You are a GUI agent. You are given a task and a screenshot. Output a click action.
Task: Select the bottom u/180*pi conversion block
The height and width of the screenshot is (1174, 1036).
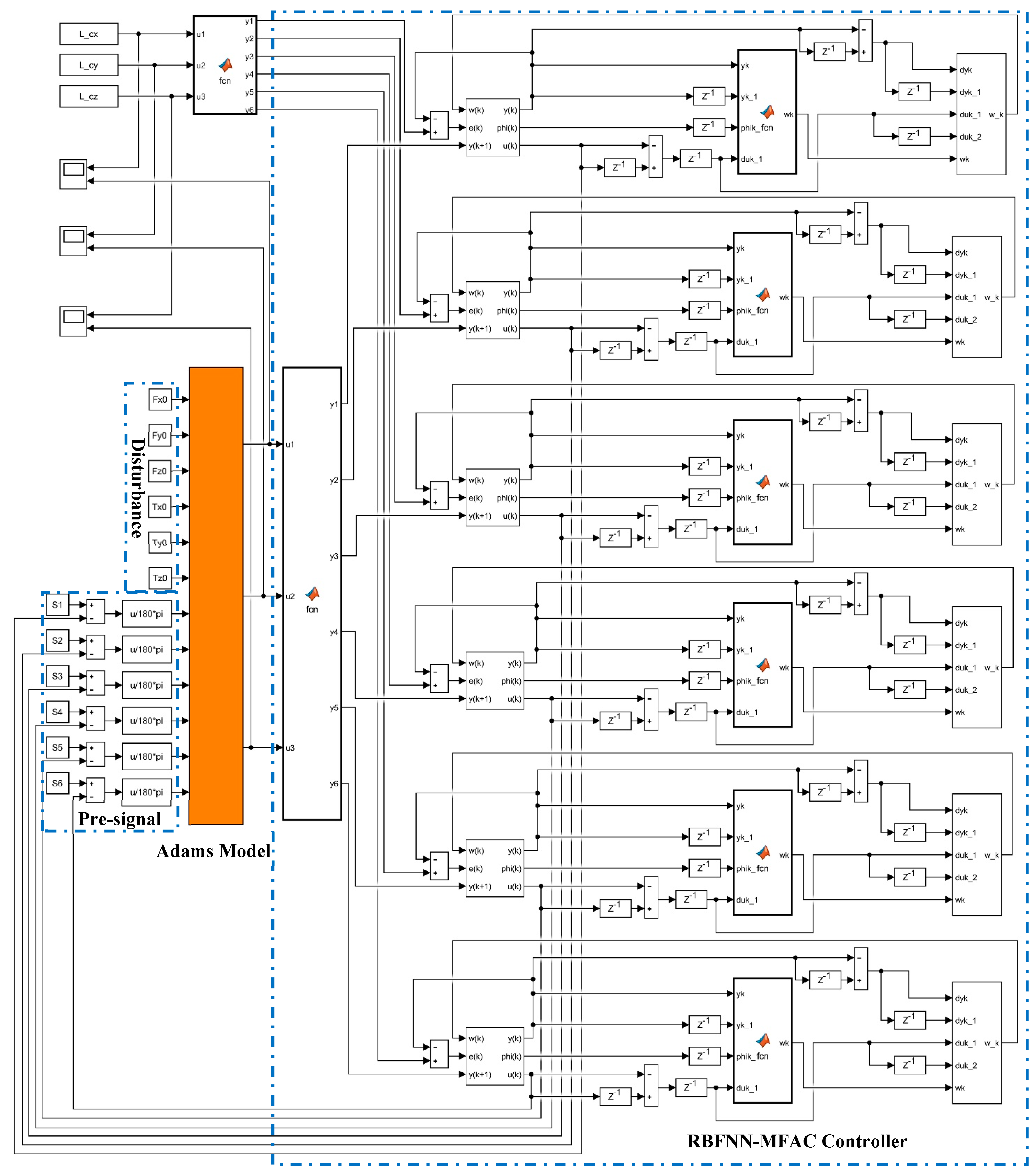[x=146, y=793]
